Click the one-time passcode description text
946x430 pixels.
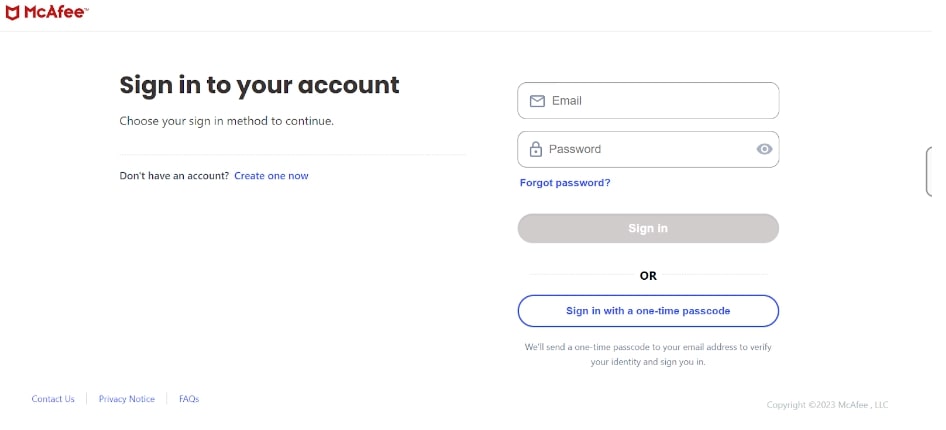tap(648, 354)
